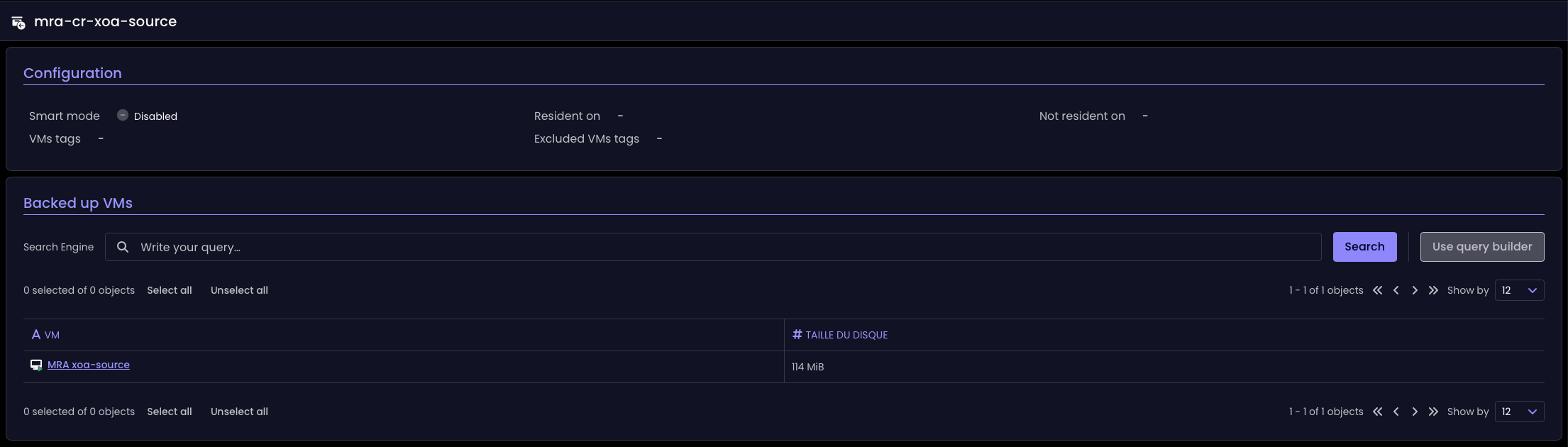Click the Smart mode Disabled status icon
1568x447 pixels.
click(x=123, y=116)
